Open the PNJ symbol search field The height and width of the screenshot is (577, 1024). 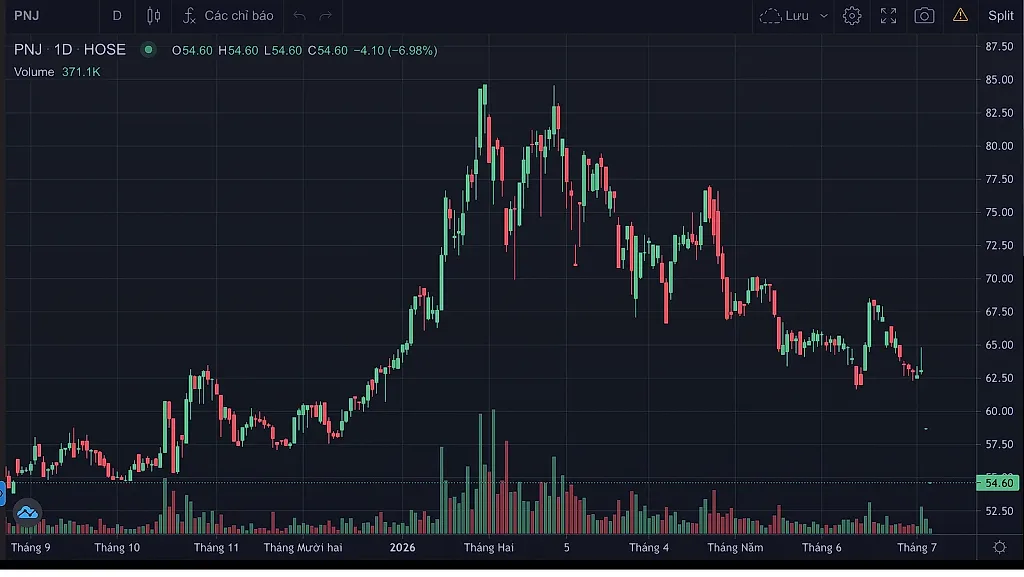pyautogui.click(x=27, y=16)
